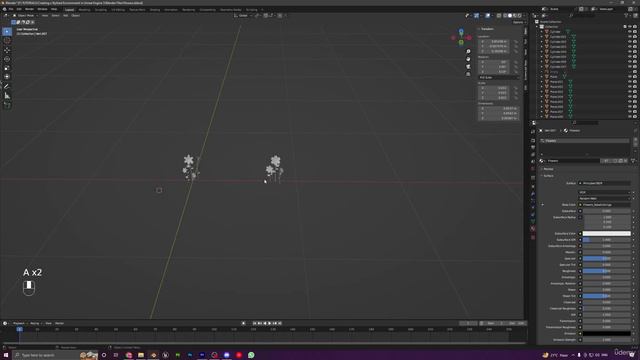Image resolution: width=640 pixels, height=360 pixels.
Task: Open the Render properties tab
Action: [x=533, y=140]
